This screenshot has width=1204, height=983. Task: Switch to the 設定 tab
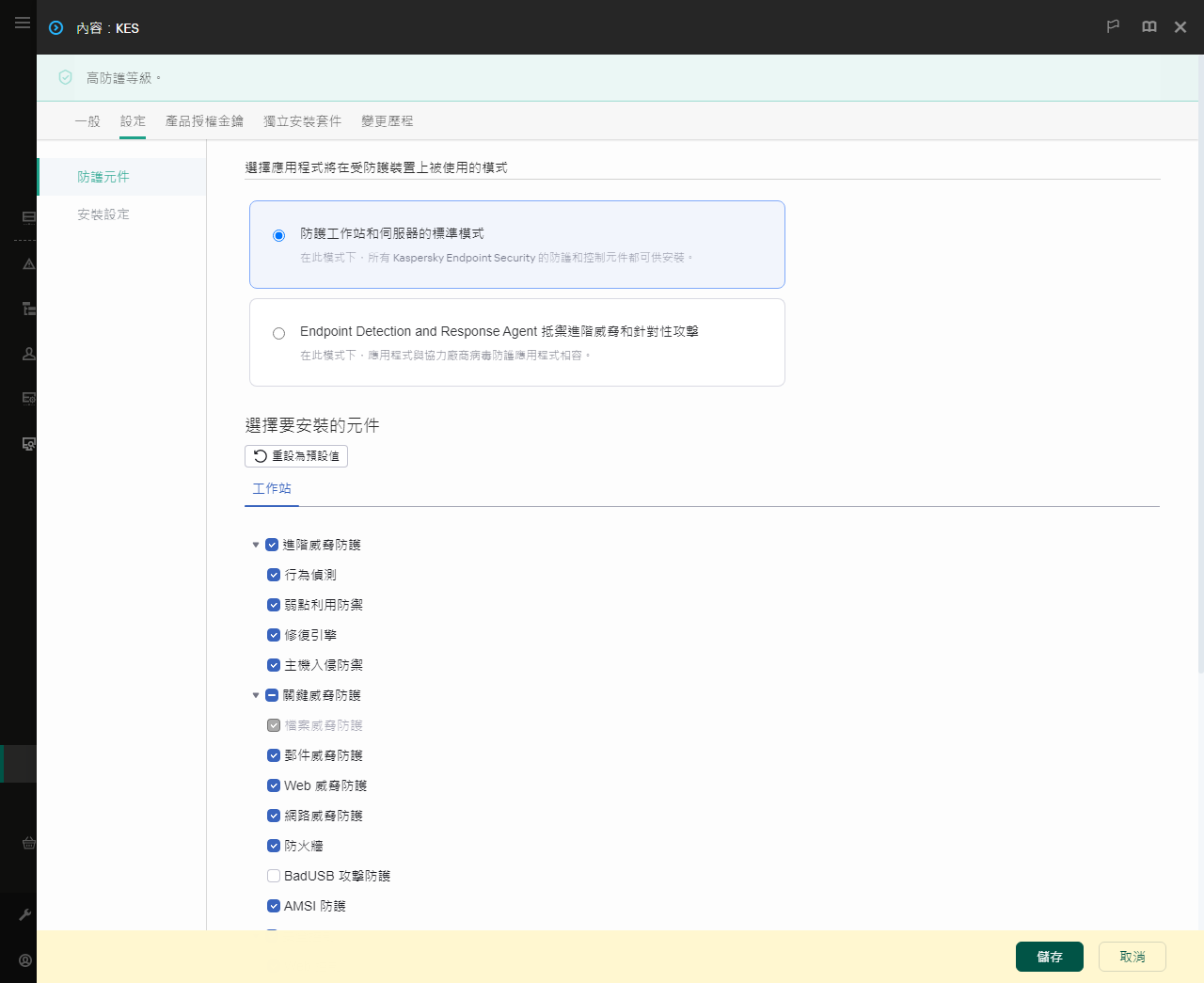point(133,121)
